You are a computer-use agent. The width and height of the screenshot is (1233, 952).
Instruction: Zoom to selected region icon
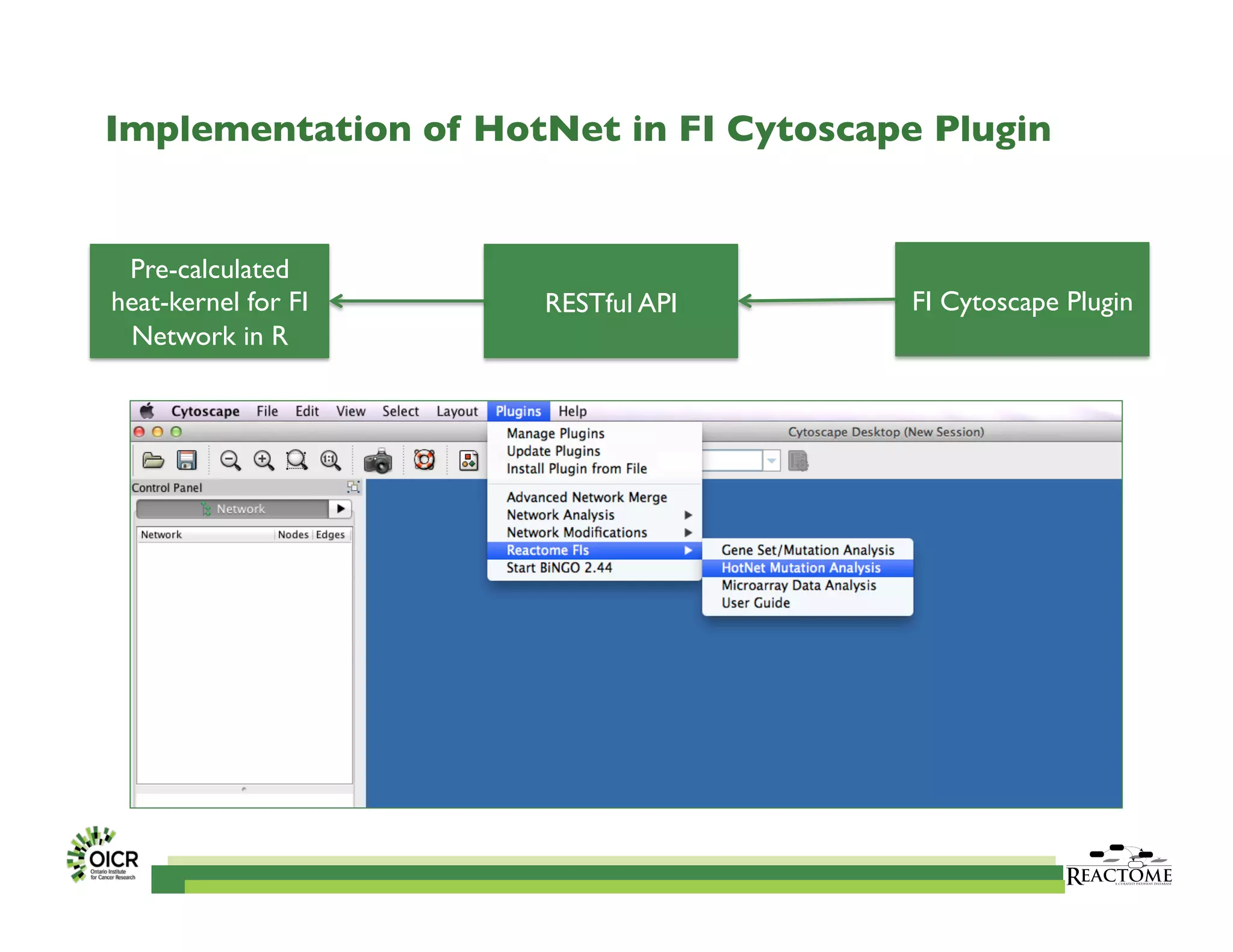tap(297, 461)
